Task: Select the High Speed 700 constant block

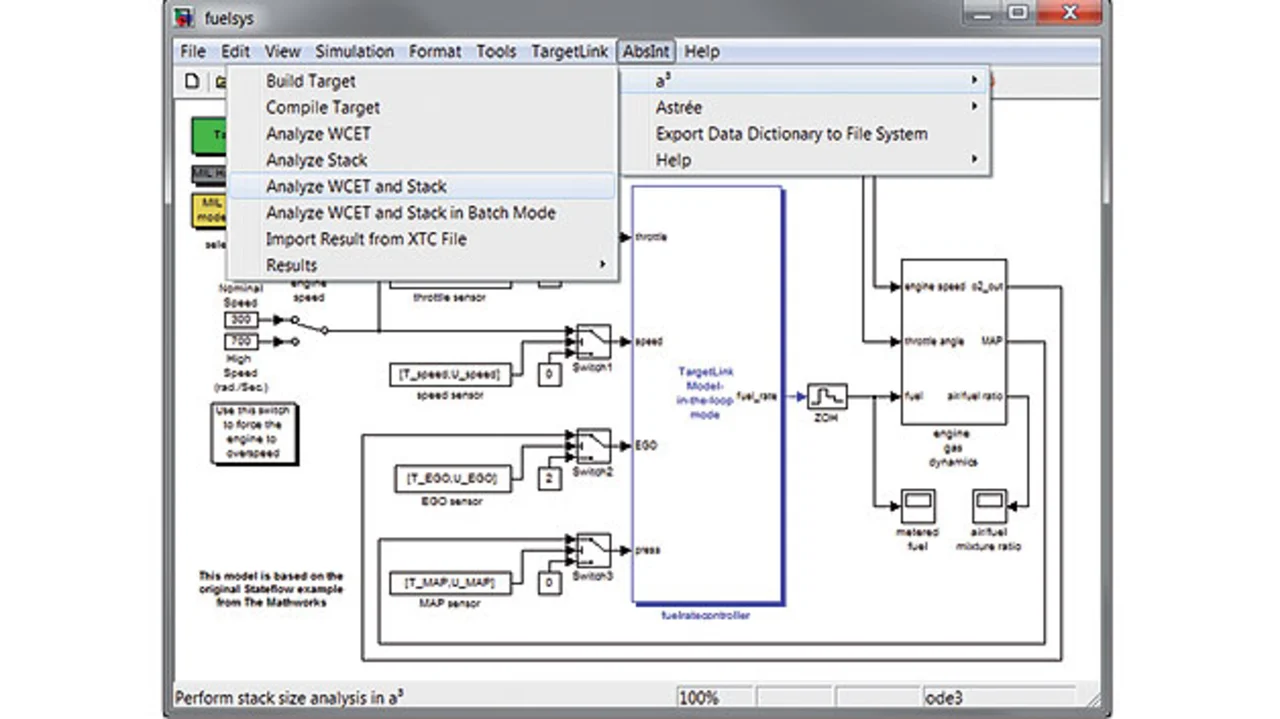Action: 240,341
